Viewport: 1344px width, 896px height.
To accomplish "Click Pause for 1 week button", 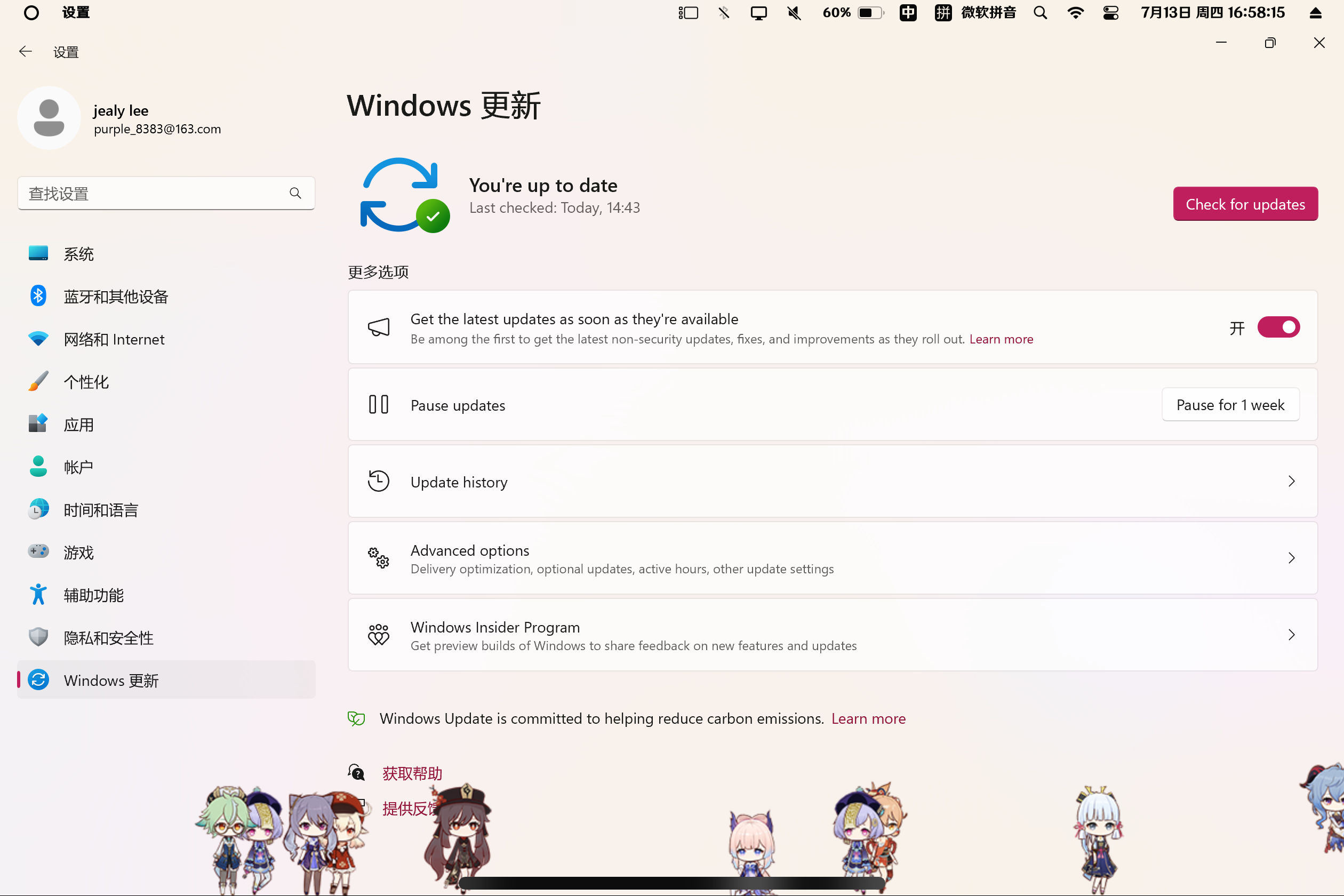I will (1230, 405).
